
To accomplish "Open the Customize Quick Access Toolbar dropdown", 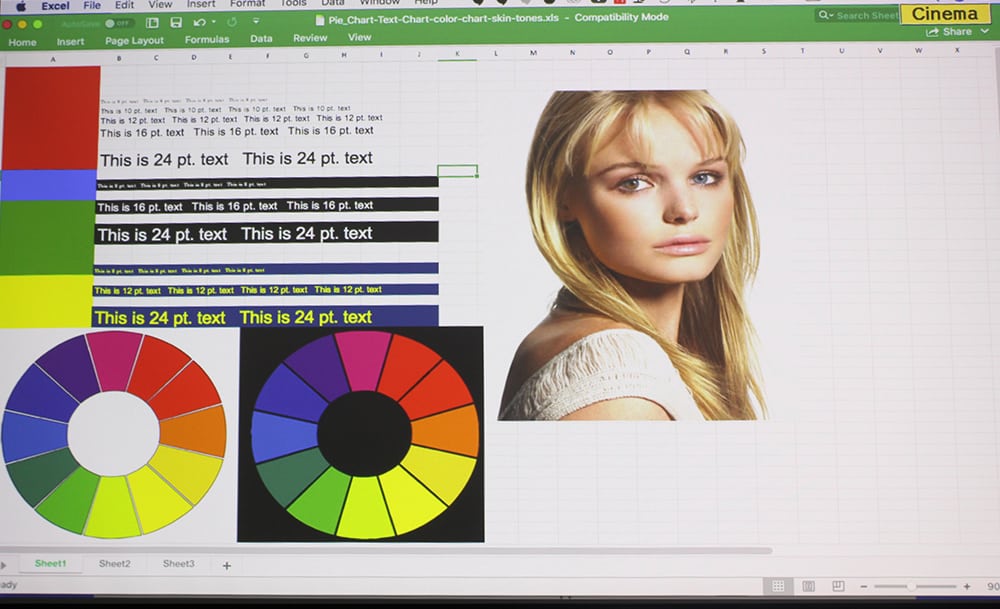I will click(x=256, y=21).
